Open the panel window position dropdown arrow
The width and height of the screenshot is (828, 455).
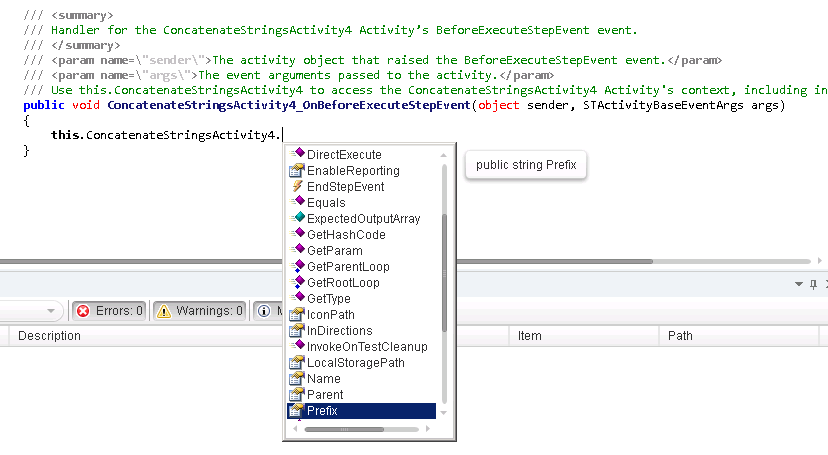pos(797,284)
